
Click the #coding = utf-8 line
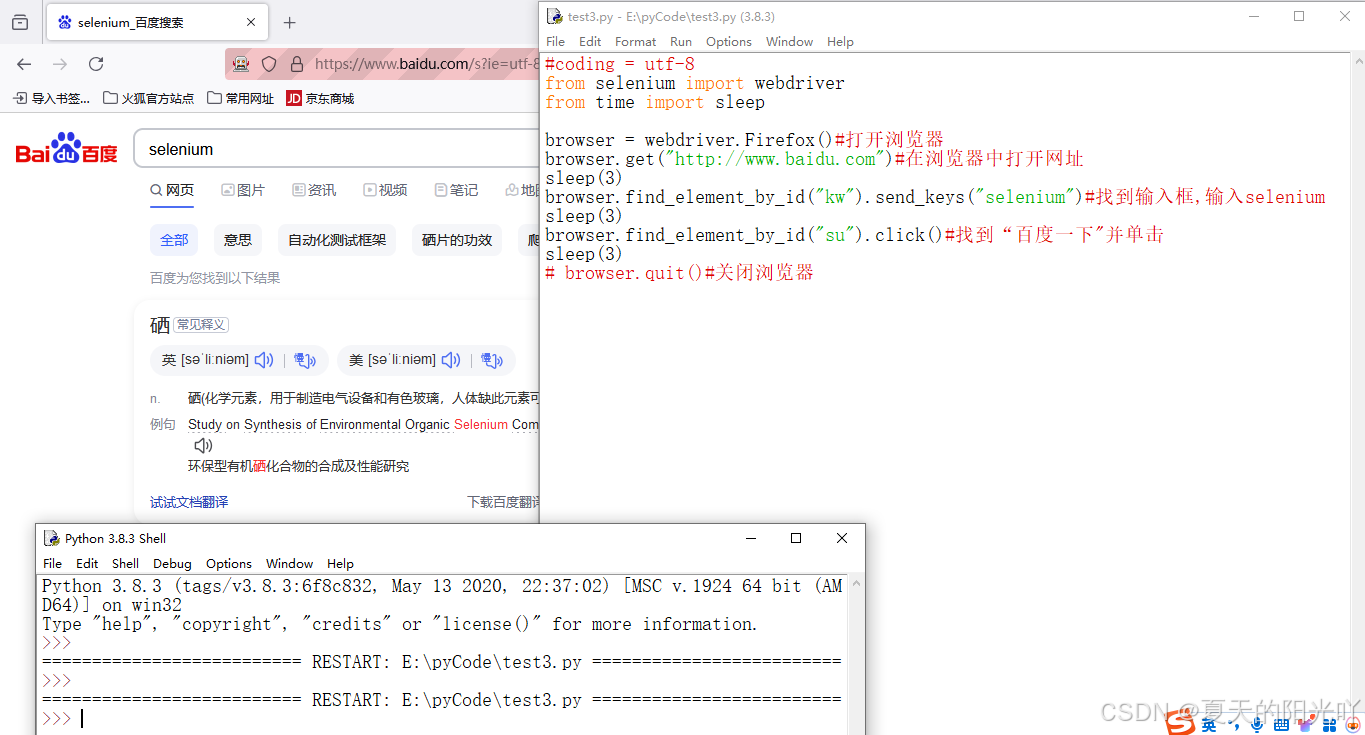click(x=619, y=64)
